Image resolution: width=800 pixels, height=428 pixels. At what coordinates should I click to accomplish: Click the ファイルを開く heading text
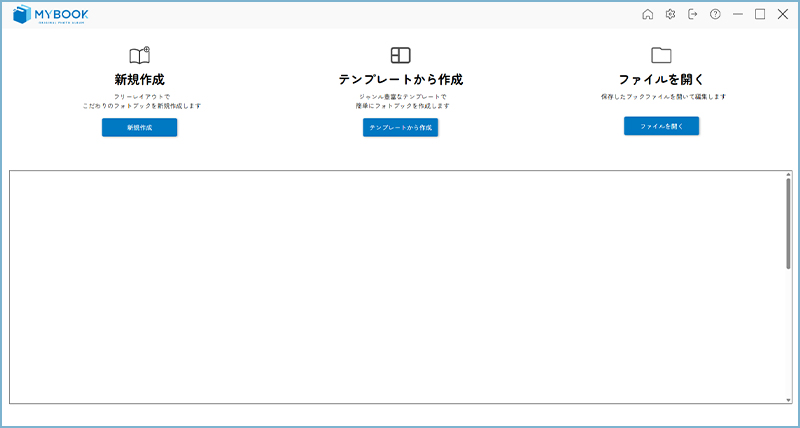coord(661,80)
